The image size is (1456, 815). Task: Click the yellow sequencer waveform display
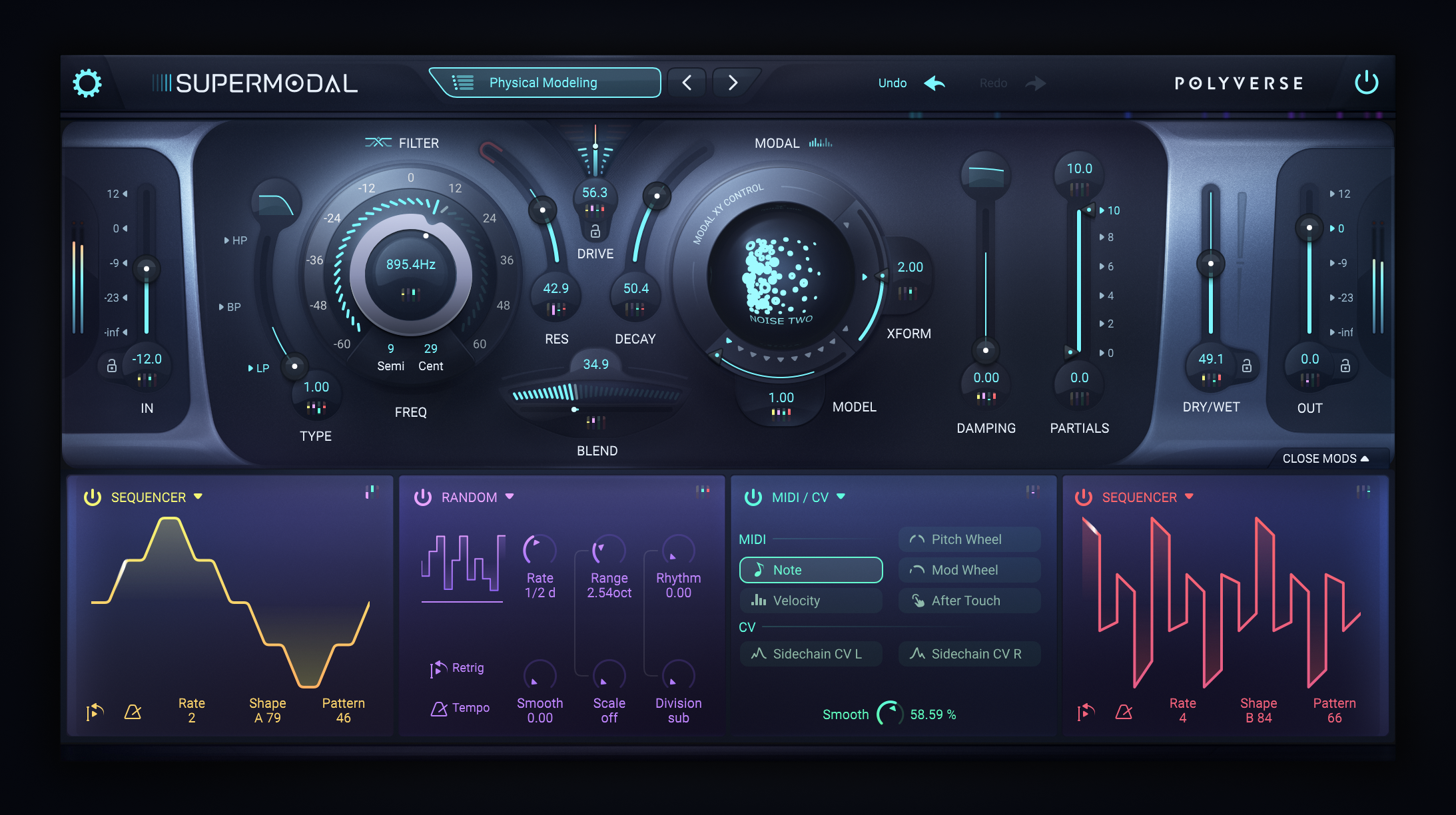pos(230,602)
